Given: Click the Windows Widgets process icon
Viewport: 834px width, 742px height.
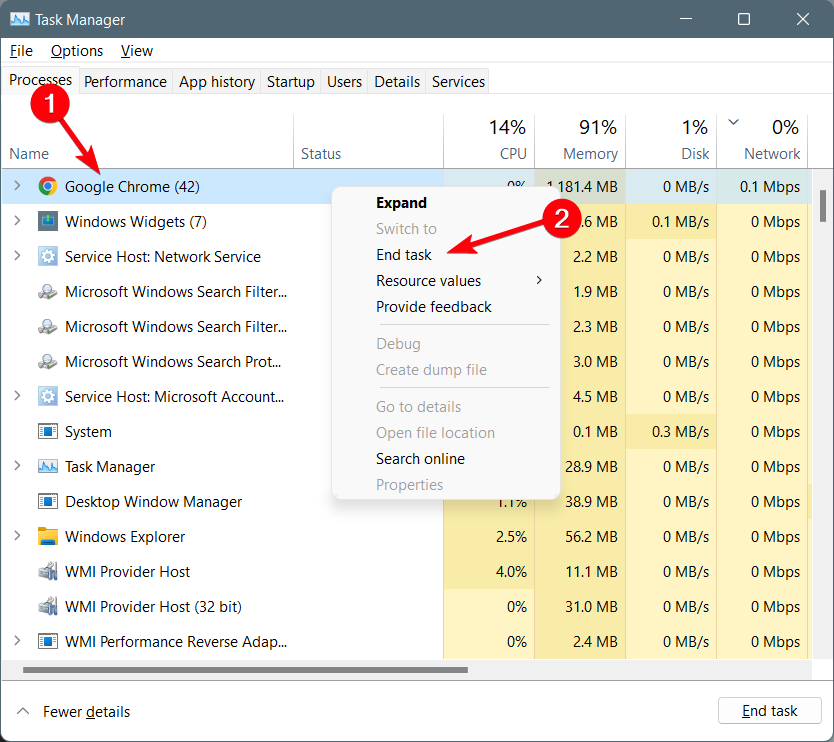Looking at the screenshot, I should point(48,221).
